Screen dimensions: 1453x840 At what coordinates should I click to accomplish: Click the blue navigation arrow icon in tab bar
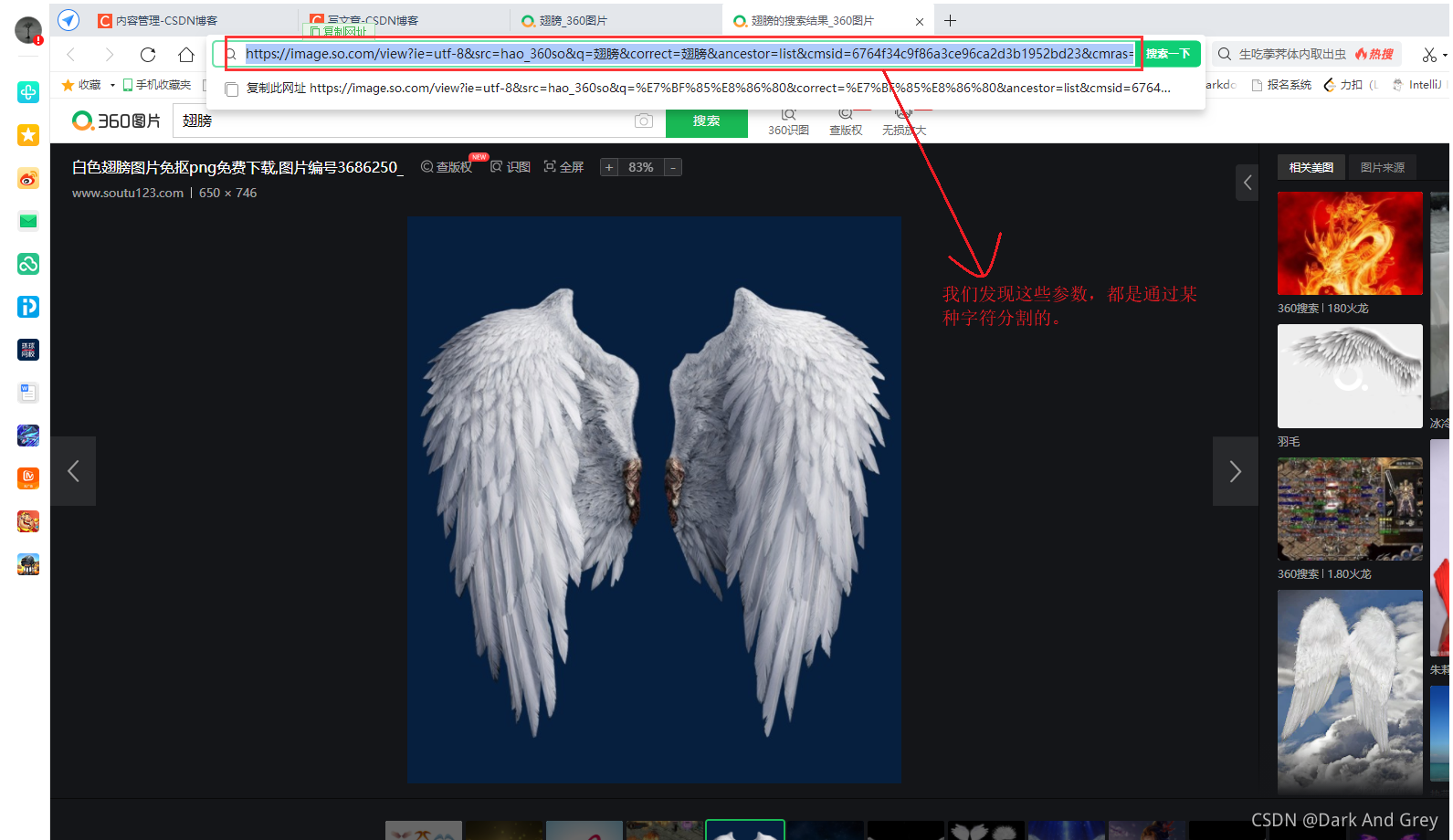pyautogui.click(x=68, y=20)
